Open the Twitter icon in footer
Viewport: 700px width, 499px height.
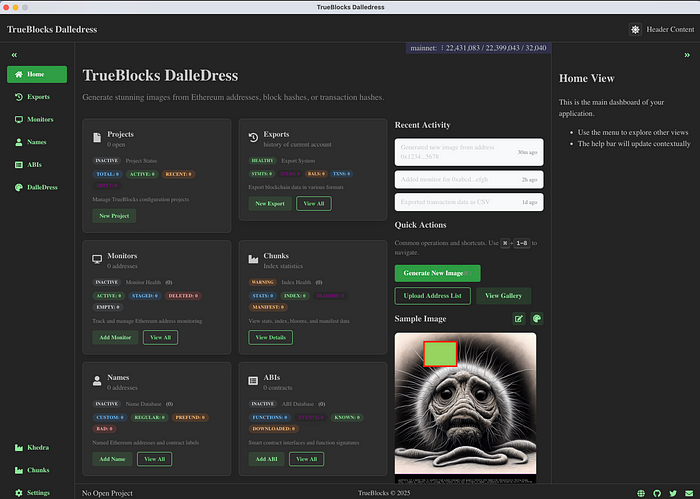673,493
